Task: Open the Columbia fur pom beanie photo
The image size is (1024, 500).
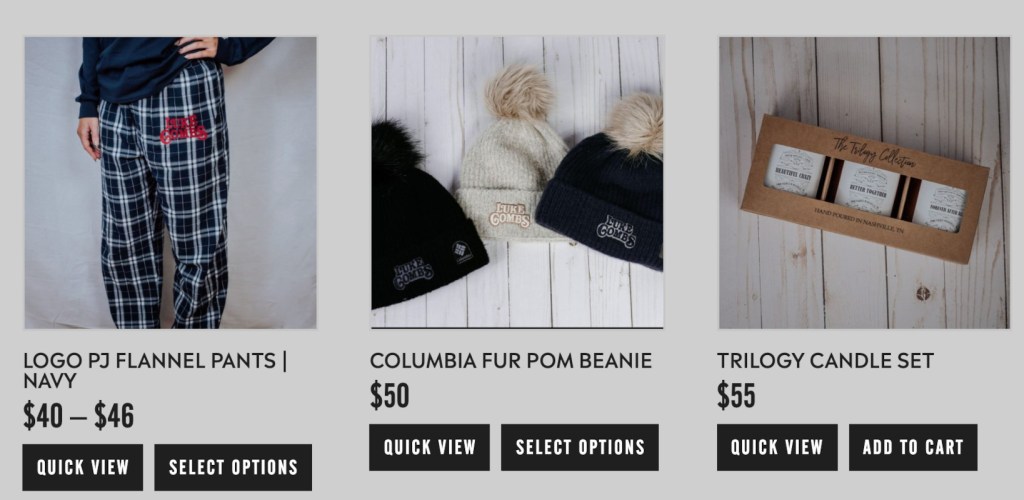Action: [x=517, y=183]
